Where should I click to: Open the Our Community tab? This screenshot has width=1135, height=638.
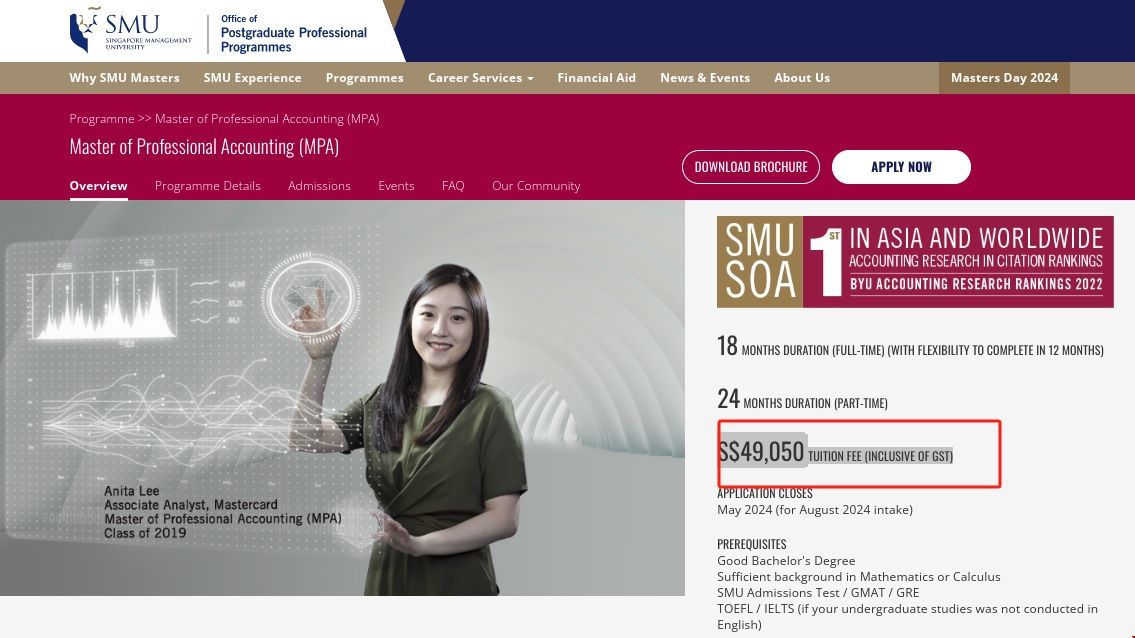coord(536,185)
